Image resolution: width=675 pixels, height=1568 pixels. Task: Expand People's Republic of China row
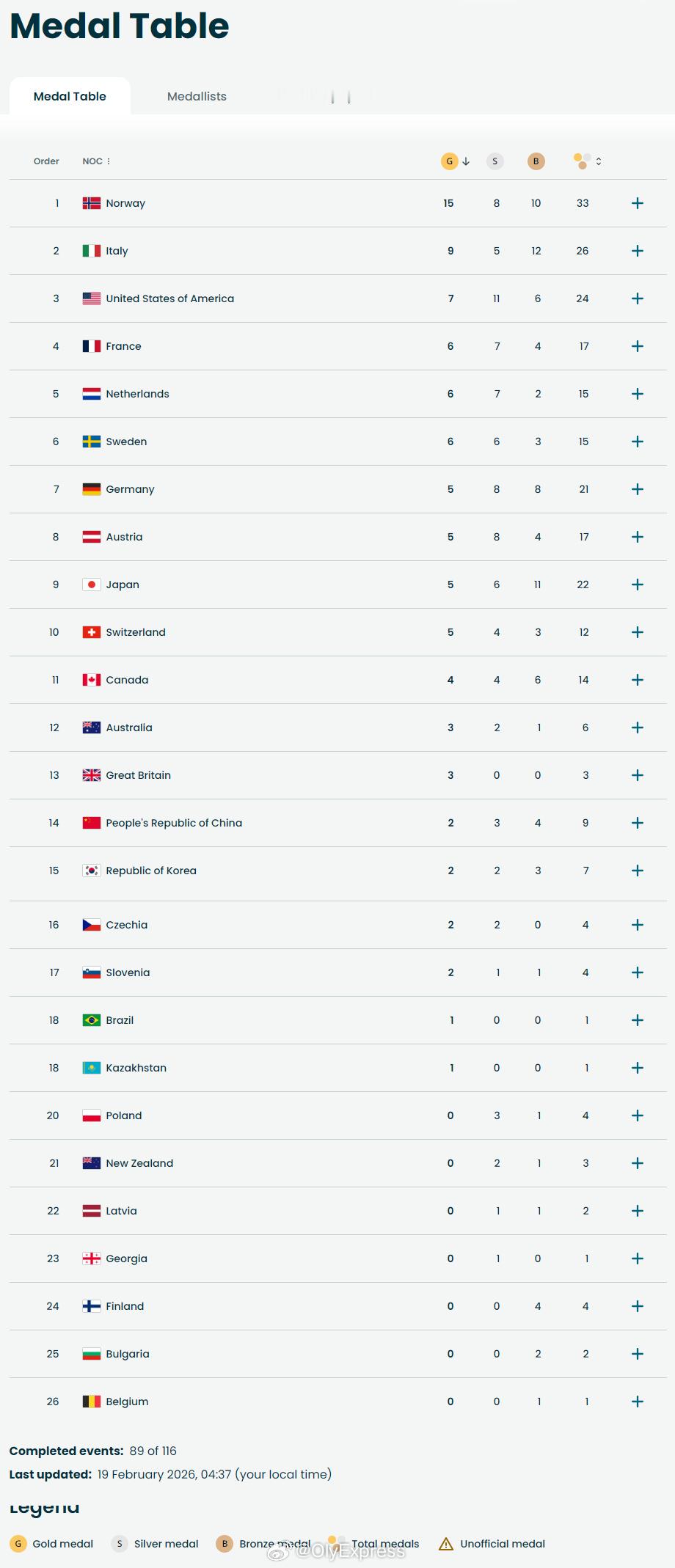pos(638,823)
